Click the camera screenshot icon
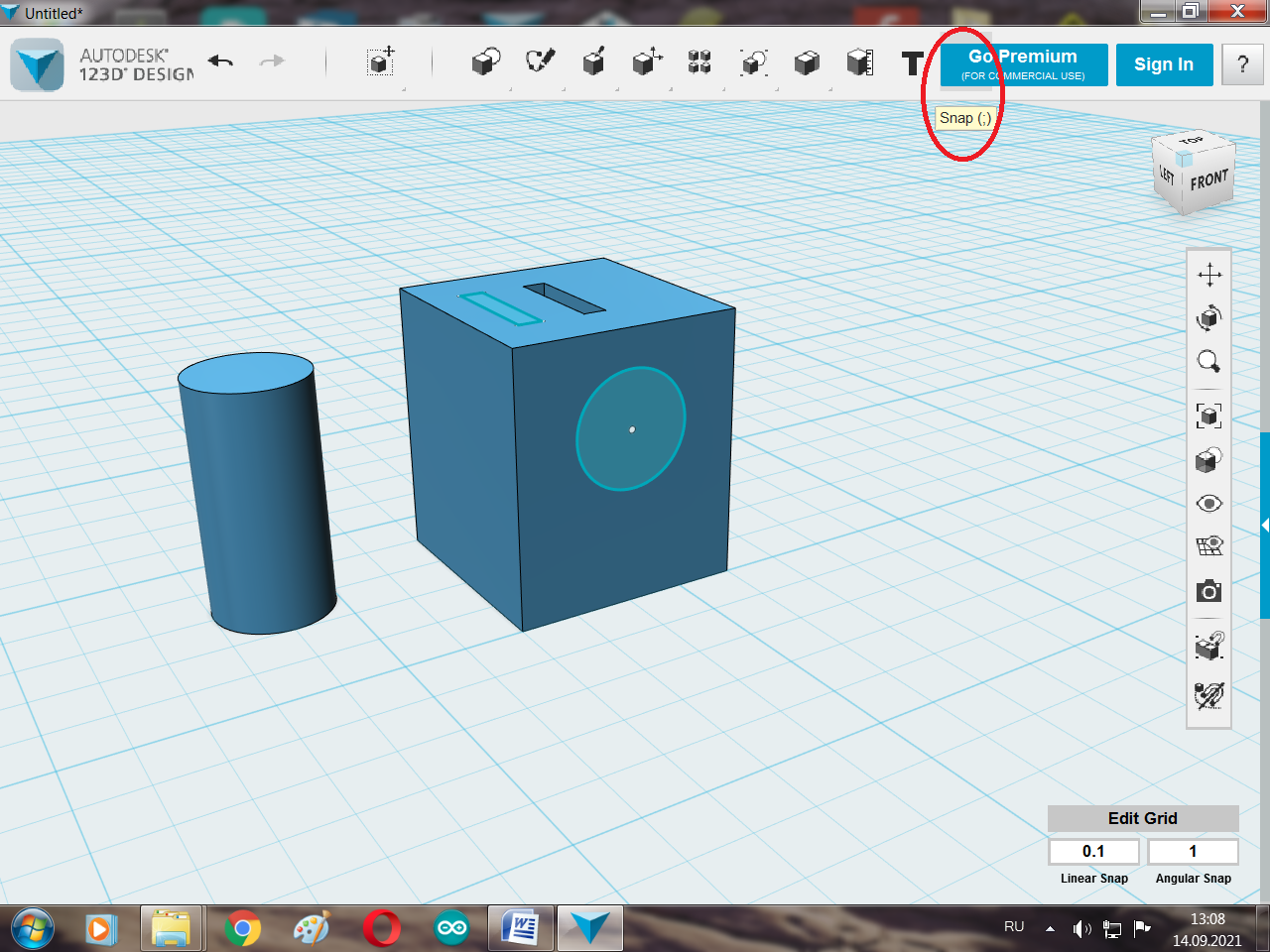Image resolution: width=1270 pixels, height=952 pixels. [1209, 592]
